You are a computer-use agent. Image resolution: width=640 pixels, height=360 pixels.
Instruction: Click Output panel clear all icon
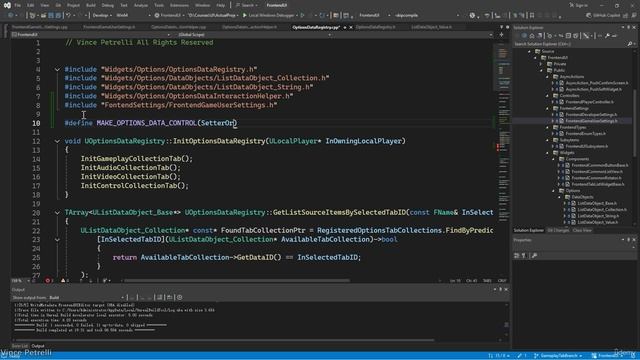[160, 298]
